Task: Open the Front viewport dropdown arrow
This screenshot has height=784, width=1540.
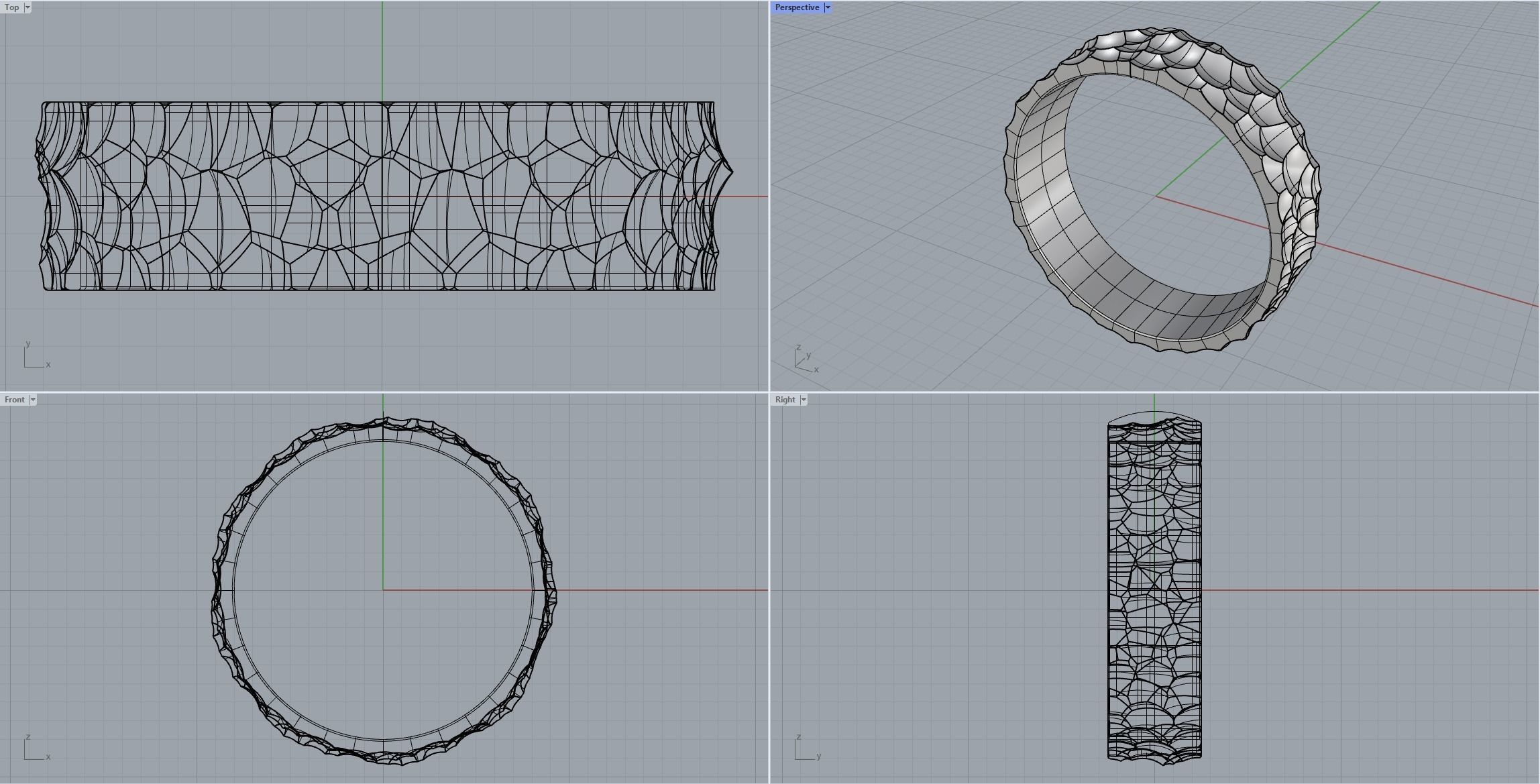Action: [x=33, y=400]
